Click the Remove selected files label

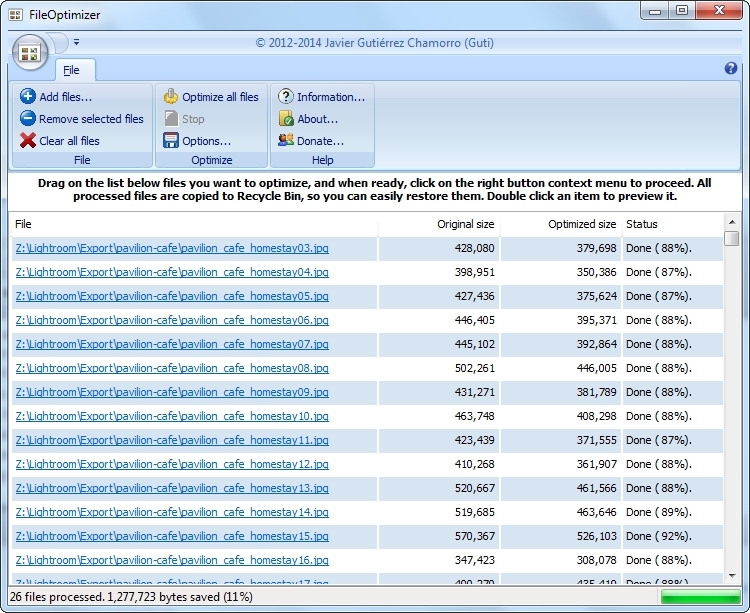pyautogui.click(x=91, y=119)
